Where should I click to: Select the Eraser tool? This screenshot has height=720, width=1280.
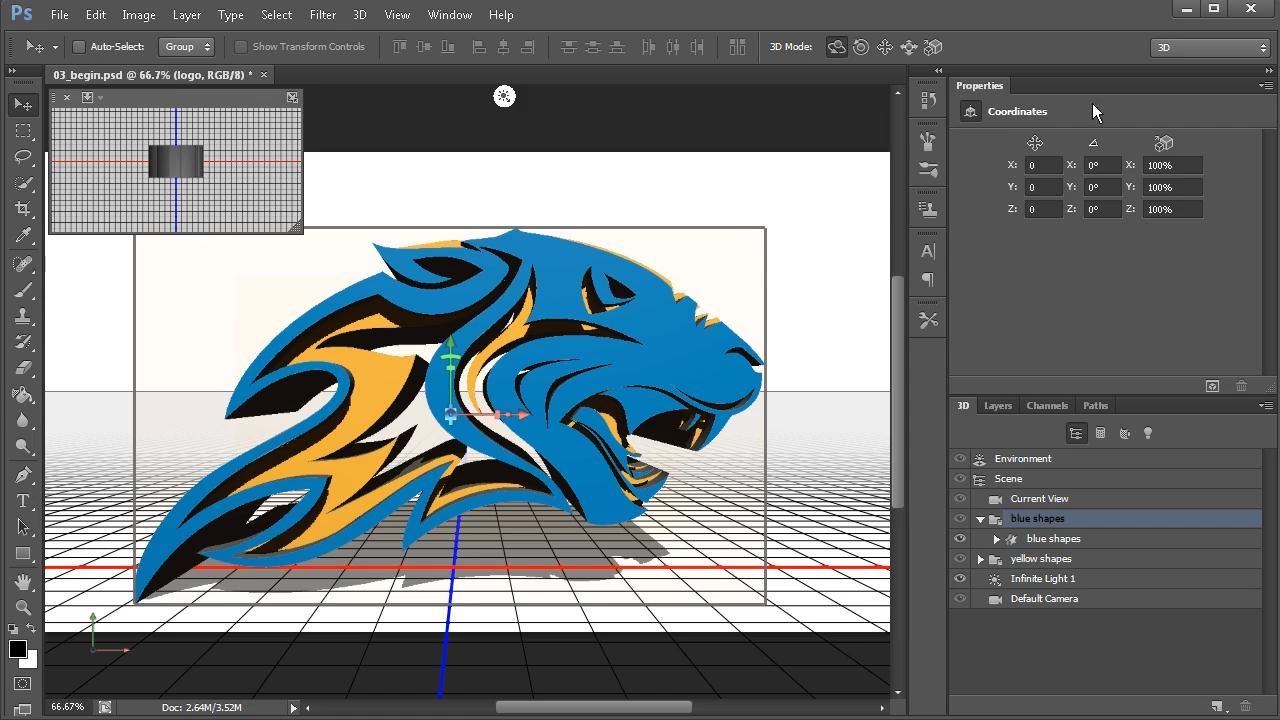click(x=23, y=368)
